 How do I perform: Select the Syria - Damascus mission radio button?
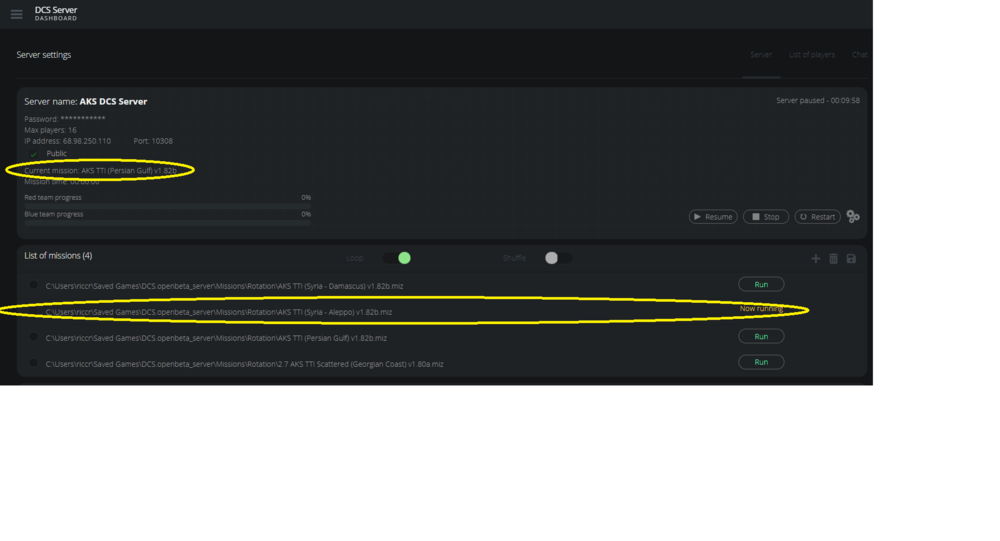[x=33, y=285]
